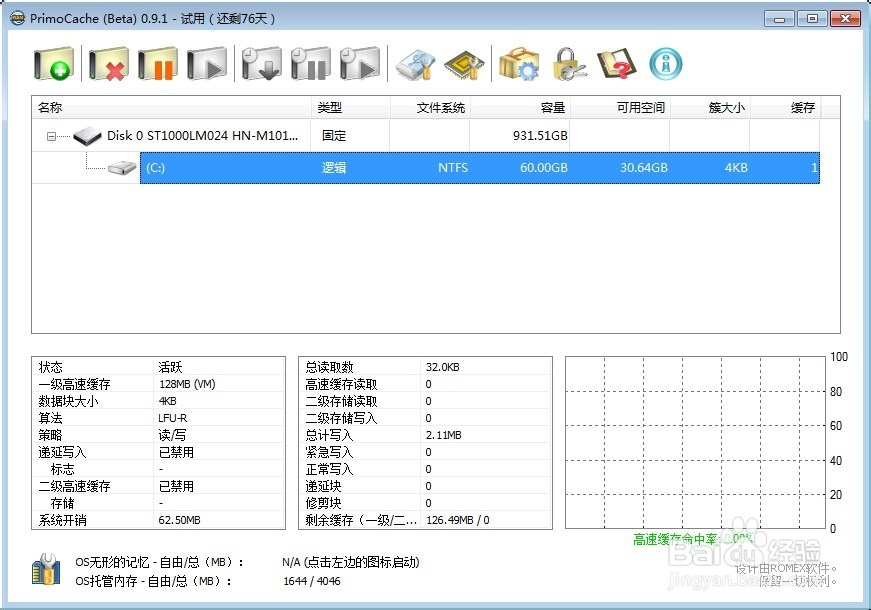Click the NTFS file system cell
Viewport: 871px width, 610px height.
tap(453, 168)
